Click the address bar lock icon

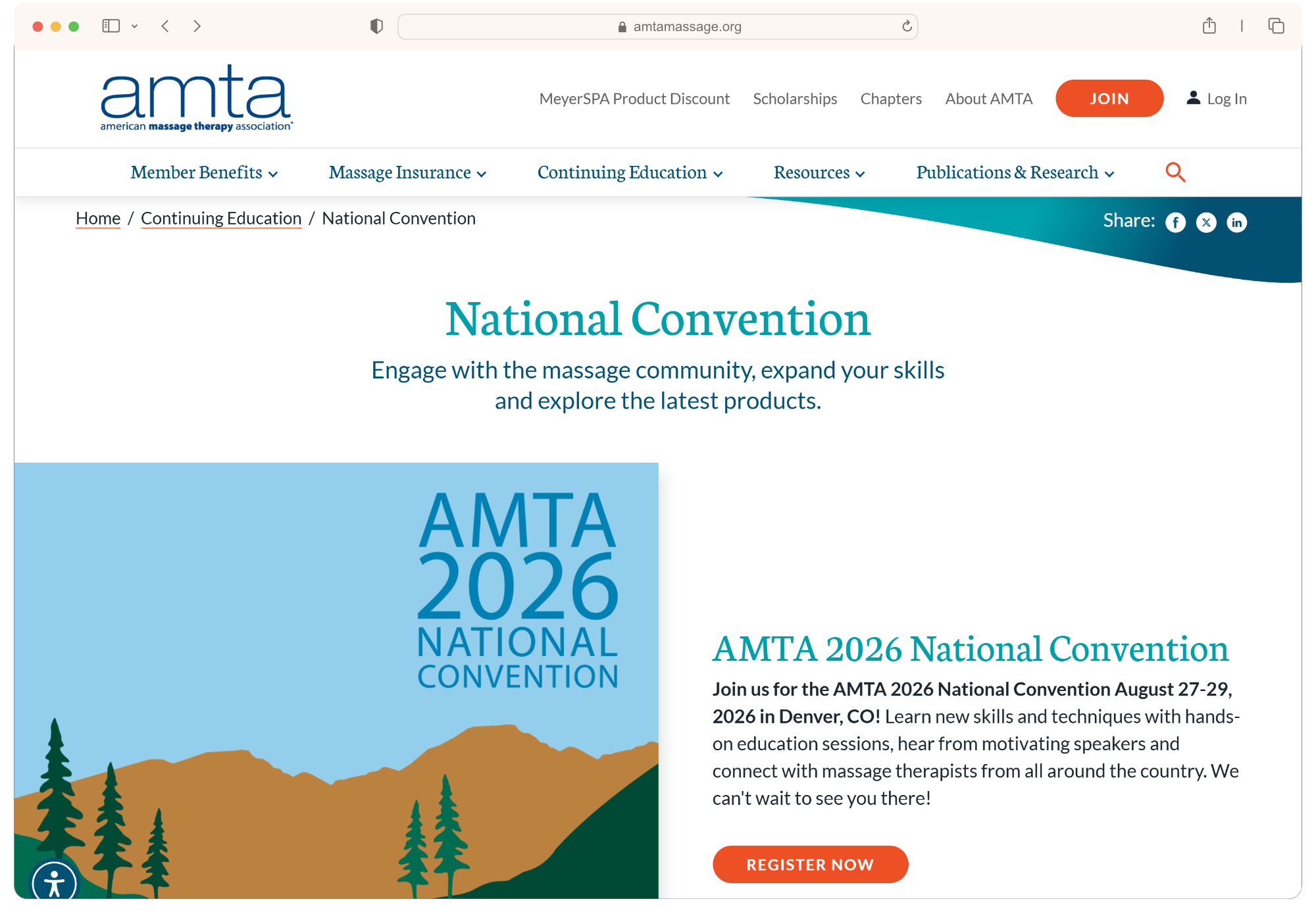pyautogui.click(x=622, y=27)
